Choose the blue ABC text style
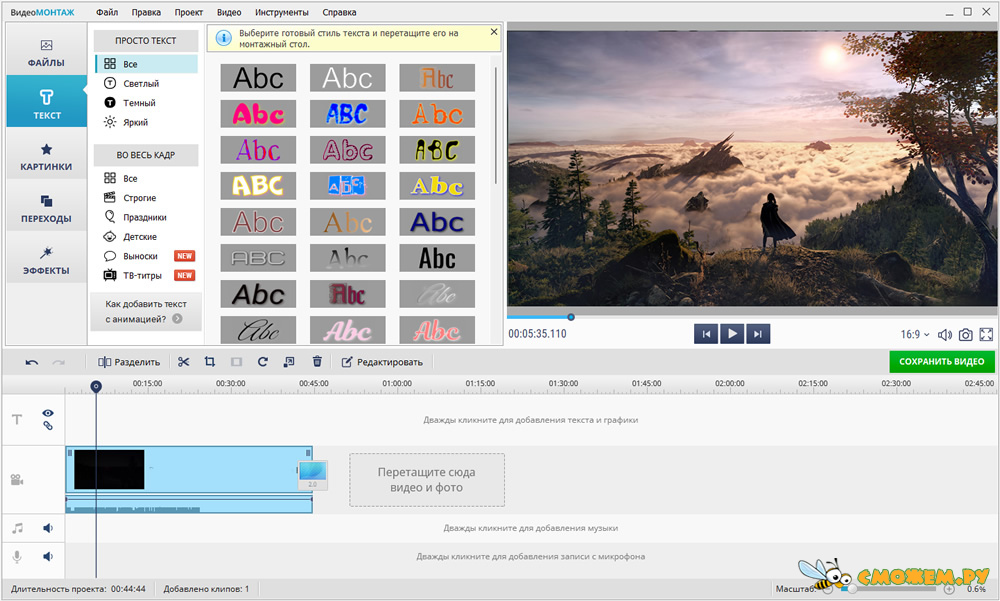The width and height of the screenshot is (1000, 601). pyautogui.click(x=348, y=114)
